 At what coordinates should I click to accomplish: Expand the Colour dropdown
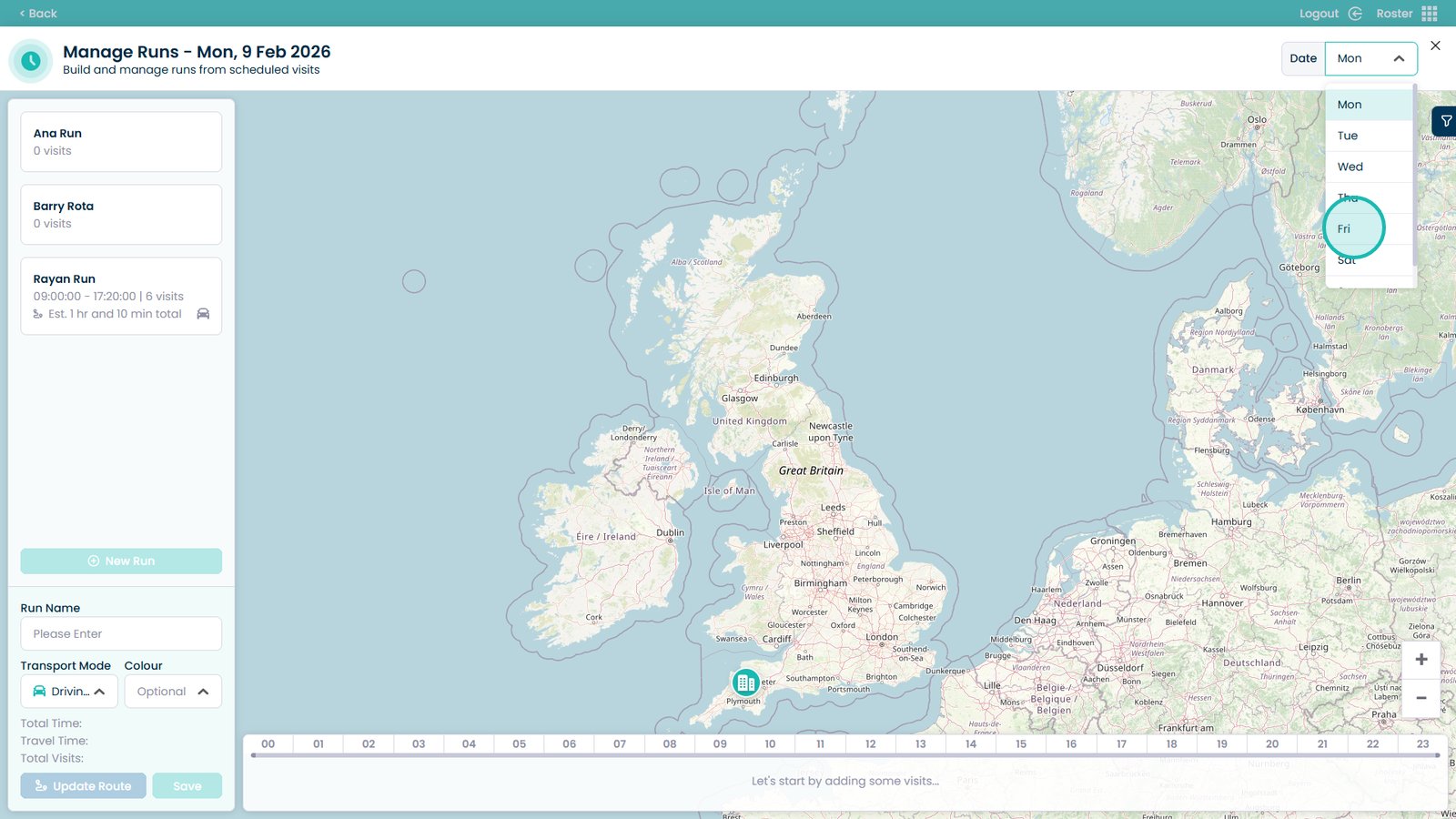(173, 692)
